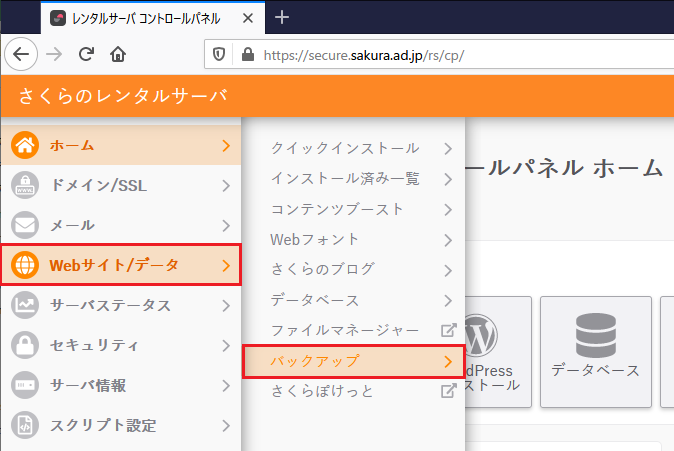Reload the page with browser refresh button
674x451 pixels.
pyautogui.click(x=86, y=55)
